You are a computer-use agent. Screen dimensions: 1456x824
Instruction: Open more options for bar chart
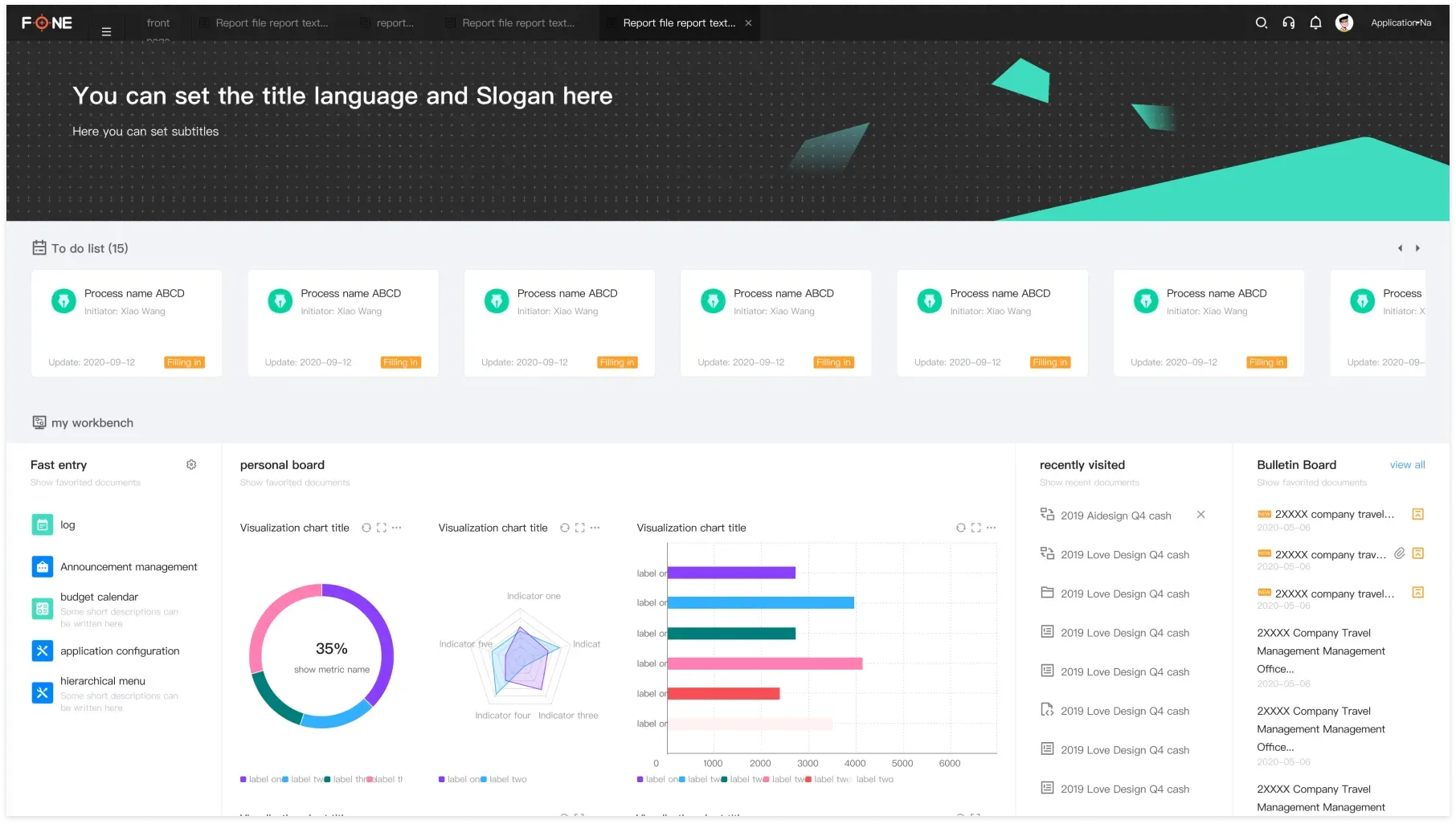[x=991, y=528]
